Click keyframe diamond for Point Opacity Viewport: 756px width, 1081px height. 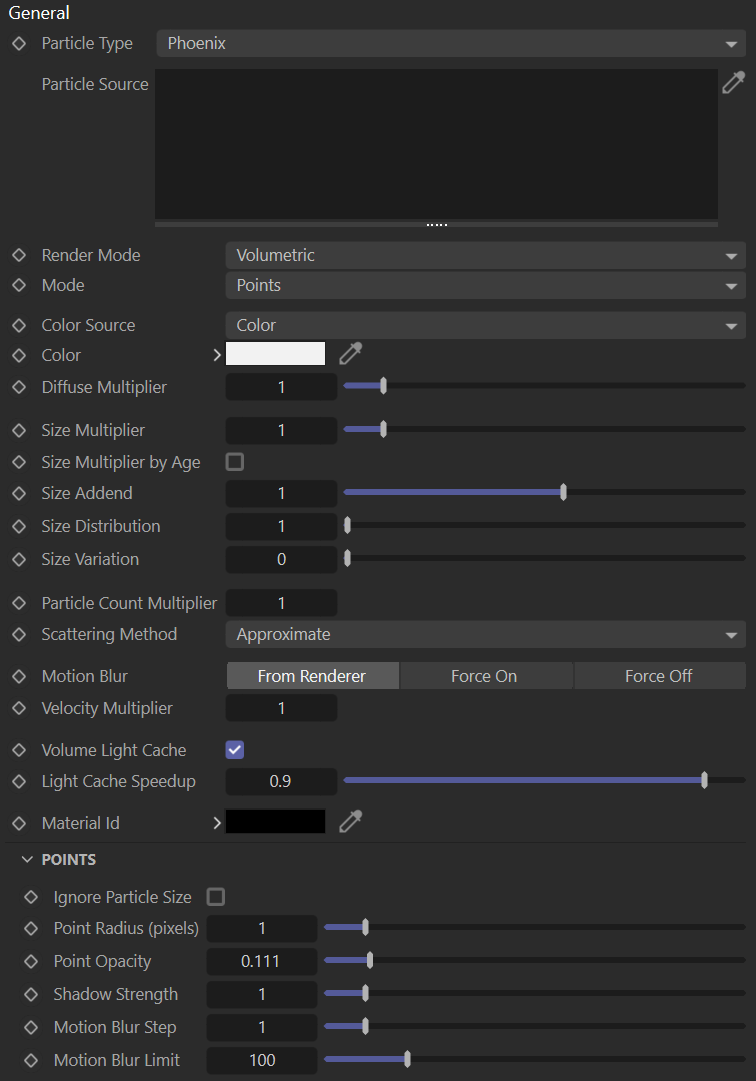click(31, 961)
